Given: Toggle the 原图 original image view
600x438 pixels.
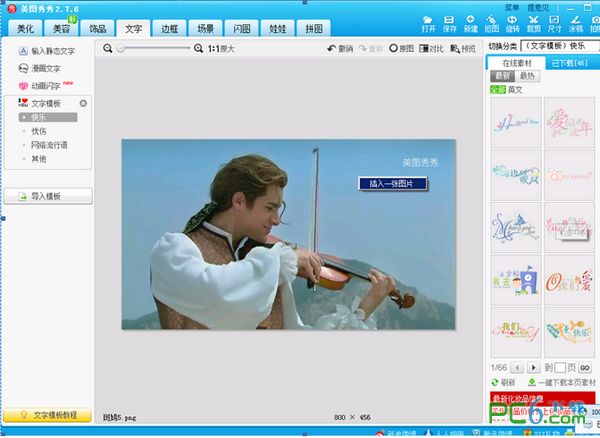Looking at the screenshot, I should pyautogui.click(x=400, y=48).
